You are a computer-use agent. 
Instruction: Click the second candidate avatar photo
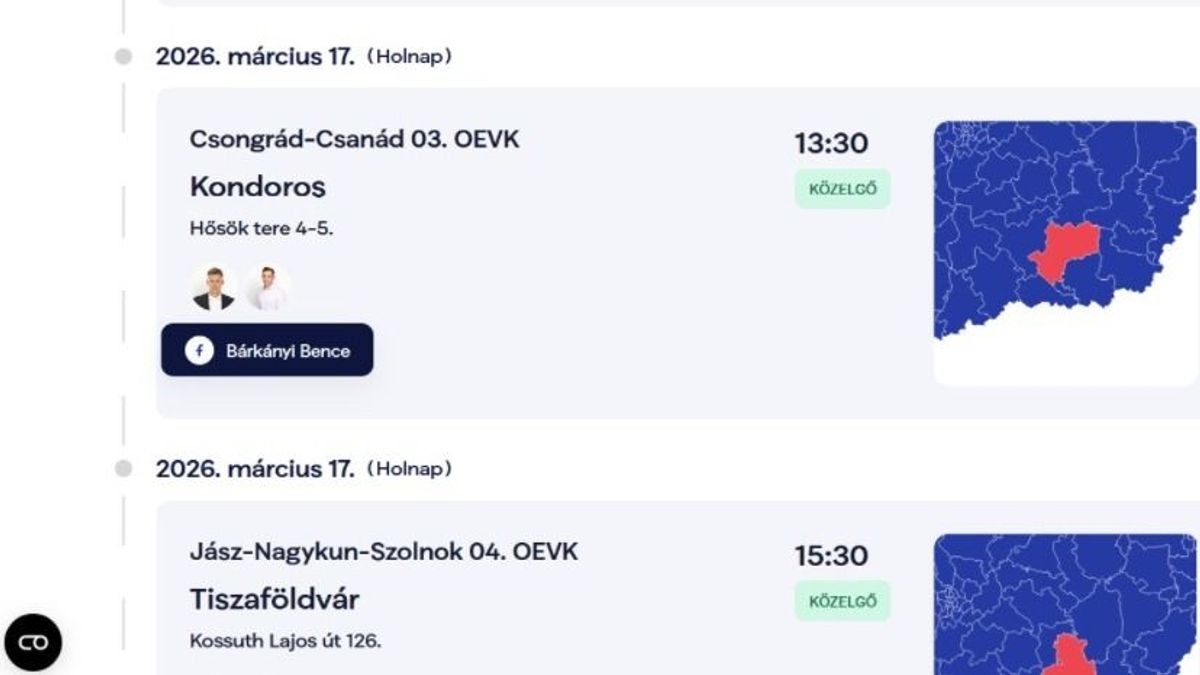(266, 288)
